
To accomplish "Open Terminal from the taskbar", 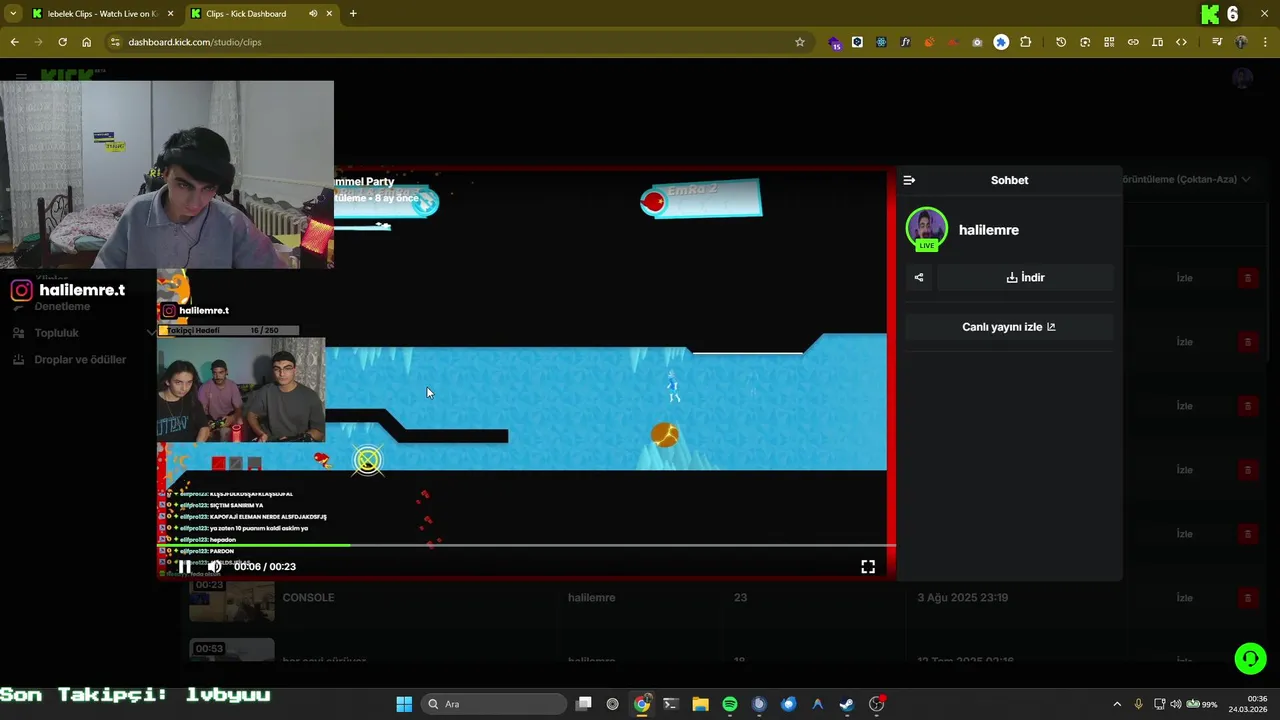I will click(x=671, y=704).
